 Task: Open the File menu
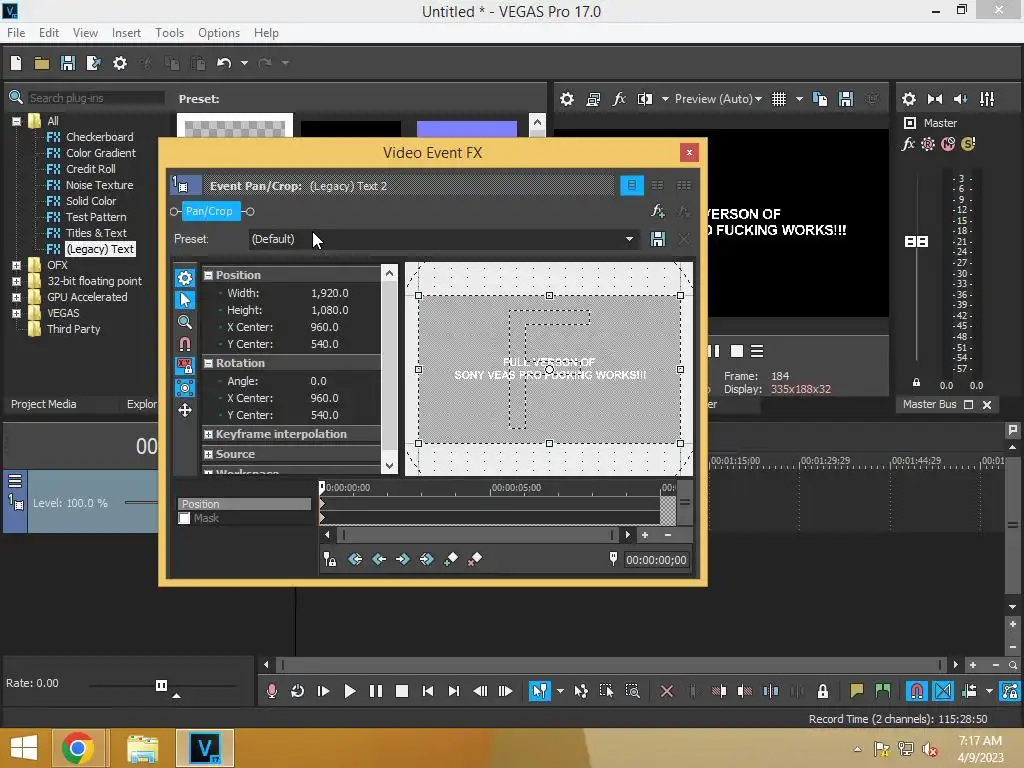click(16, 33)
